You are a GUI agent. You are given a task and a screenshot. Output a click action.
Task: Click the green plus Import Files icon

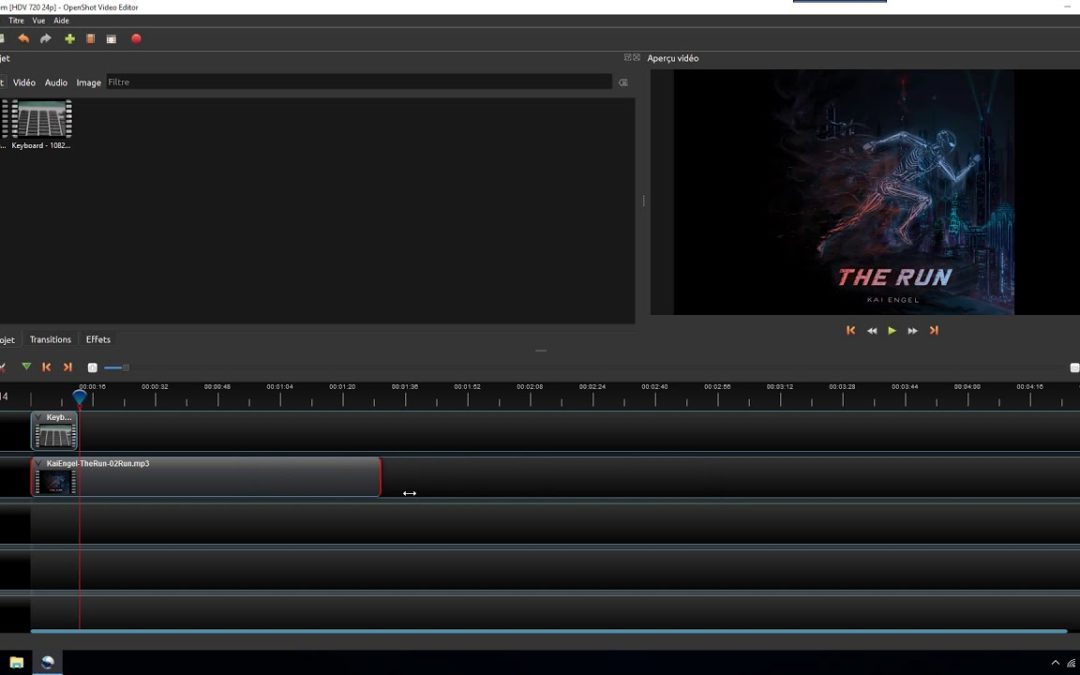pyautogui.click(x=69, y=39)
